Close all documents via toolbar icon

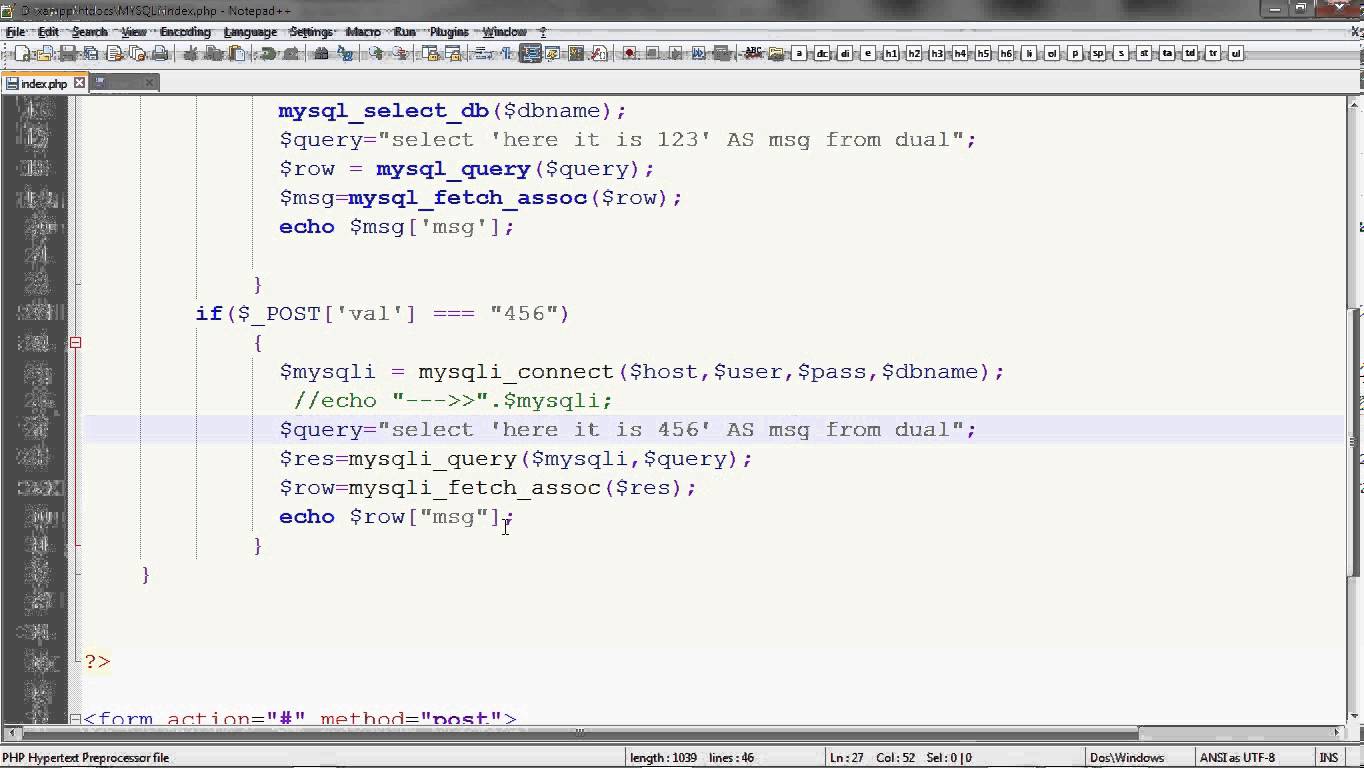[137, 53]
